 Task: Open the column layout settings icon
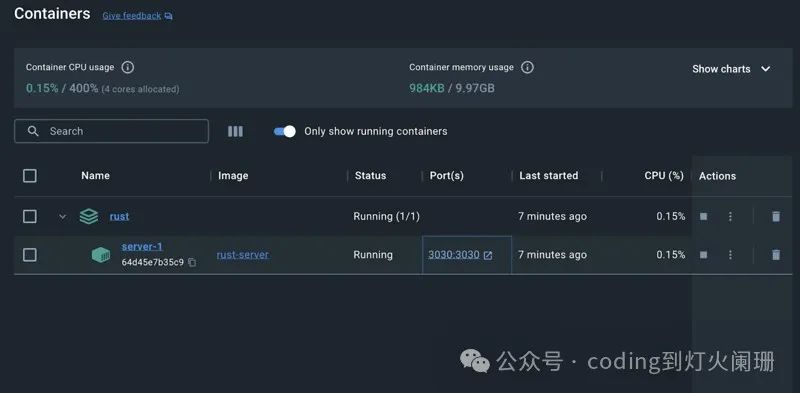235,131
